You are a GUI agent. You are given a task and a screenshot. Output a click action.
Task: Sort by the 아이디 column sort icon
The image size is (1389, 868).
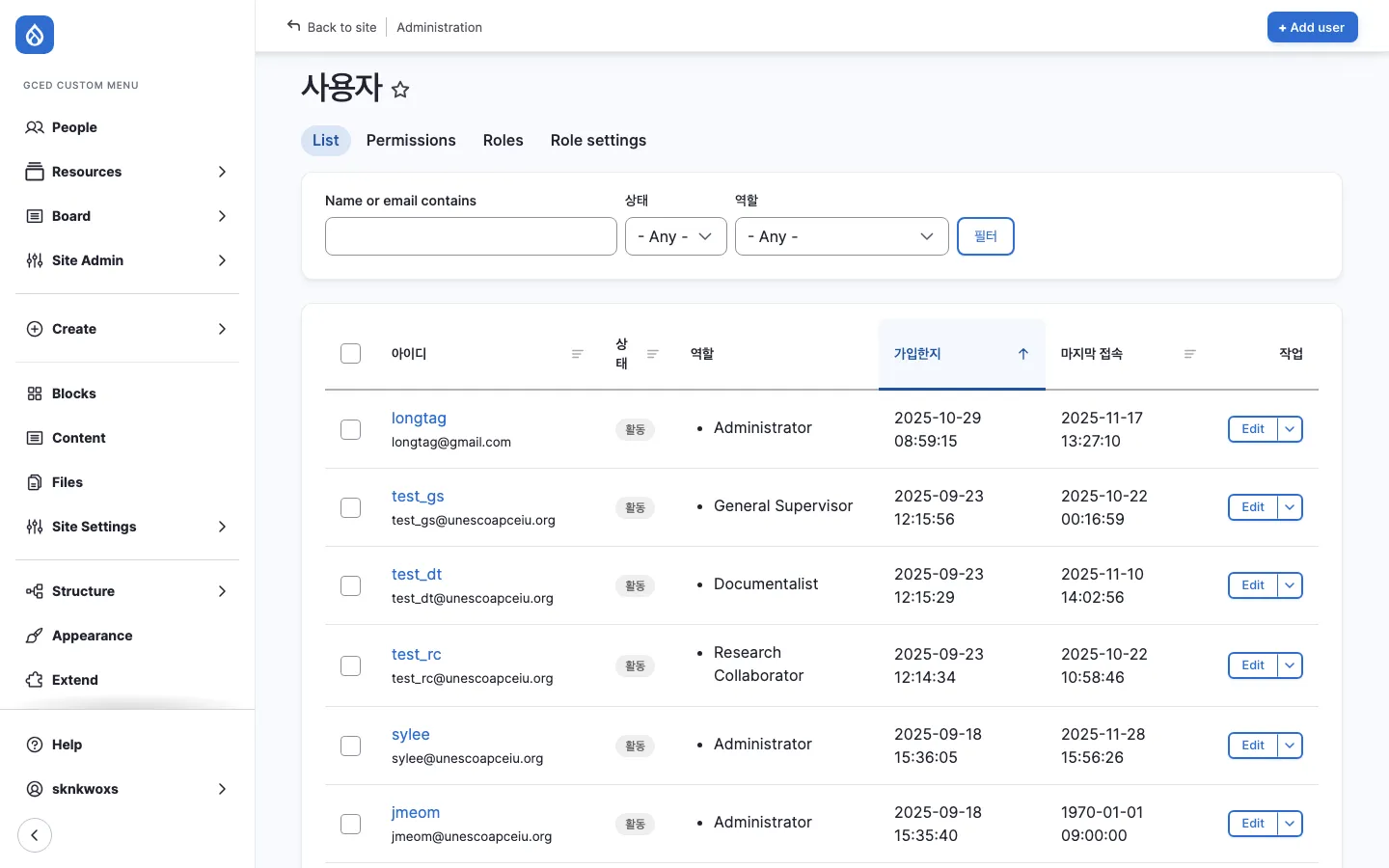577,354
